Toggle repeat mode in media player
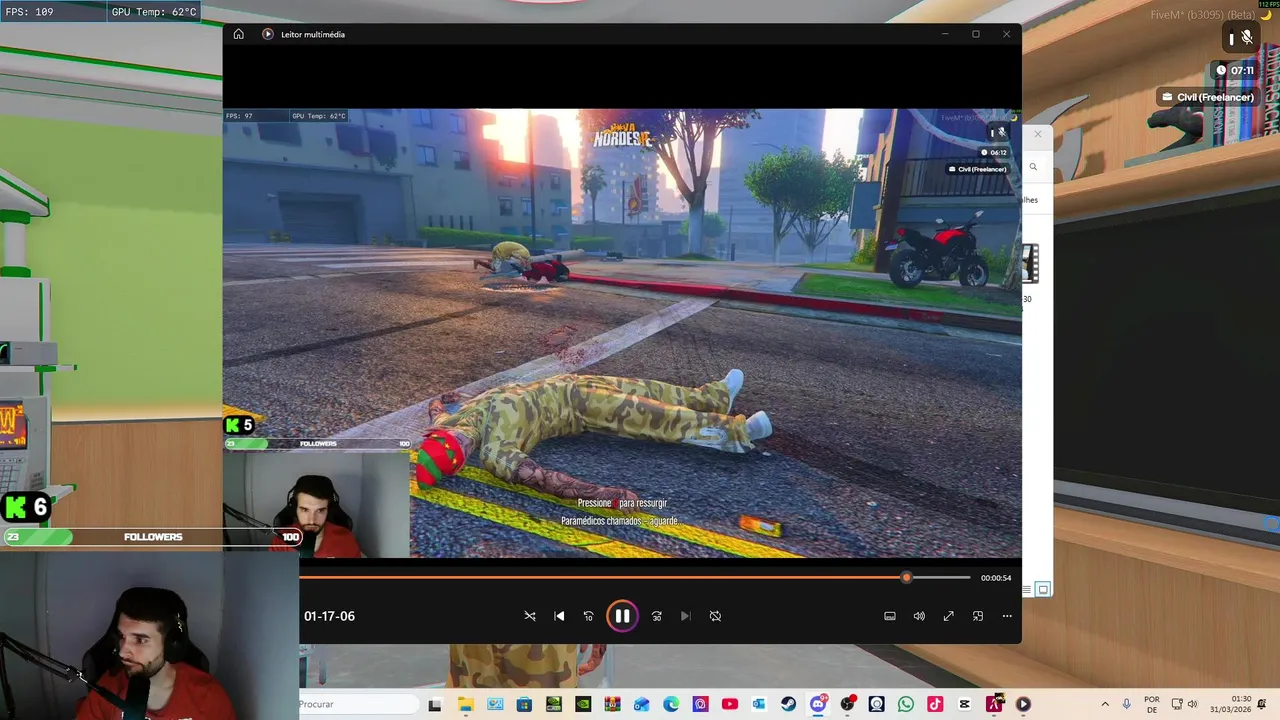 point(715,616)
